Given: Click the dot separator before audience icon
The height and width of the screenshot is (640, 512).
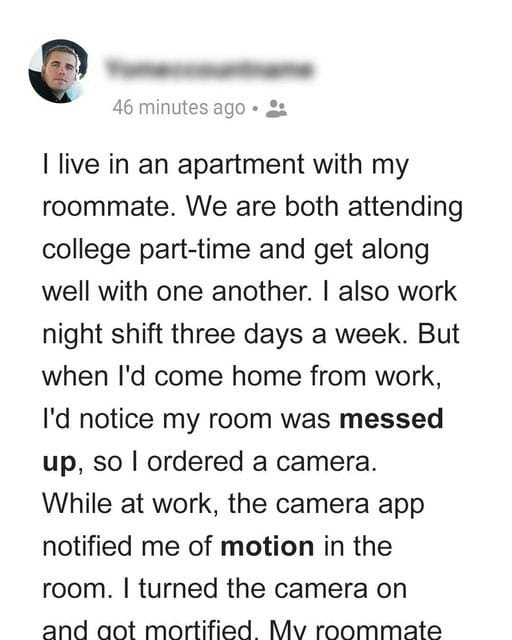Looking at the screenshot, I should (255, 109).
